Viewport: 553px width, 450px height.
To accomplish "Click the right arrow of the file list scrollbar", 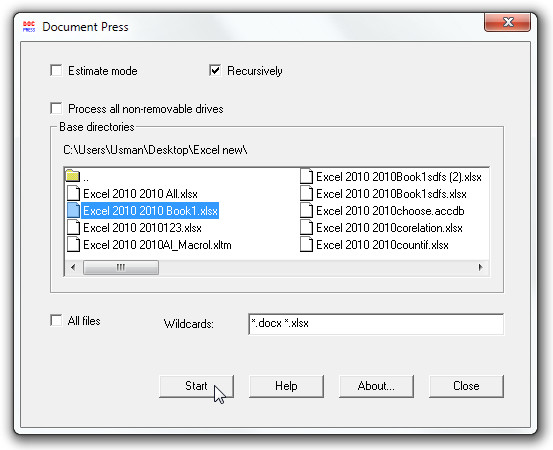I will point(480,267).
